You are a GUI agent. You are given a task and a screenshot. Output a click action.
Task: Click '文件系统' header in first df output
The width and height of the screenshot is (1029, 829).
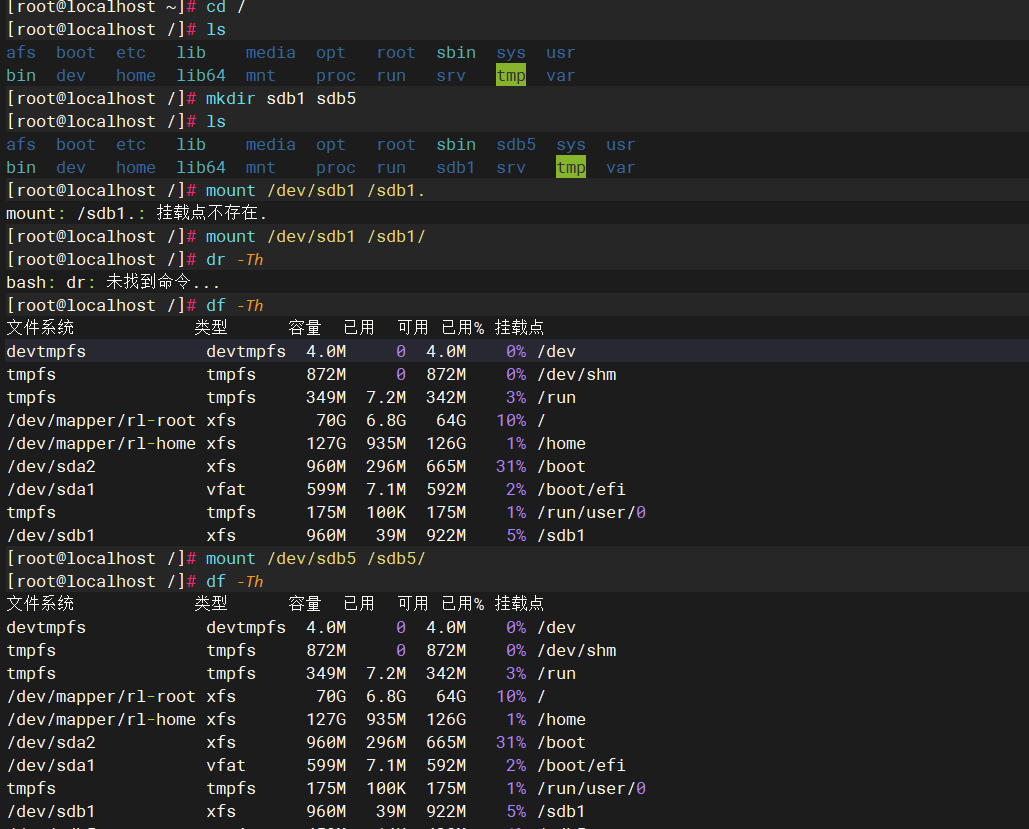coord(40,328)
